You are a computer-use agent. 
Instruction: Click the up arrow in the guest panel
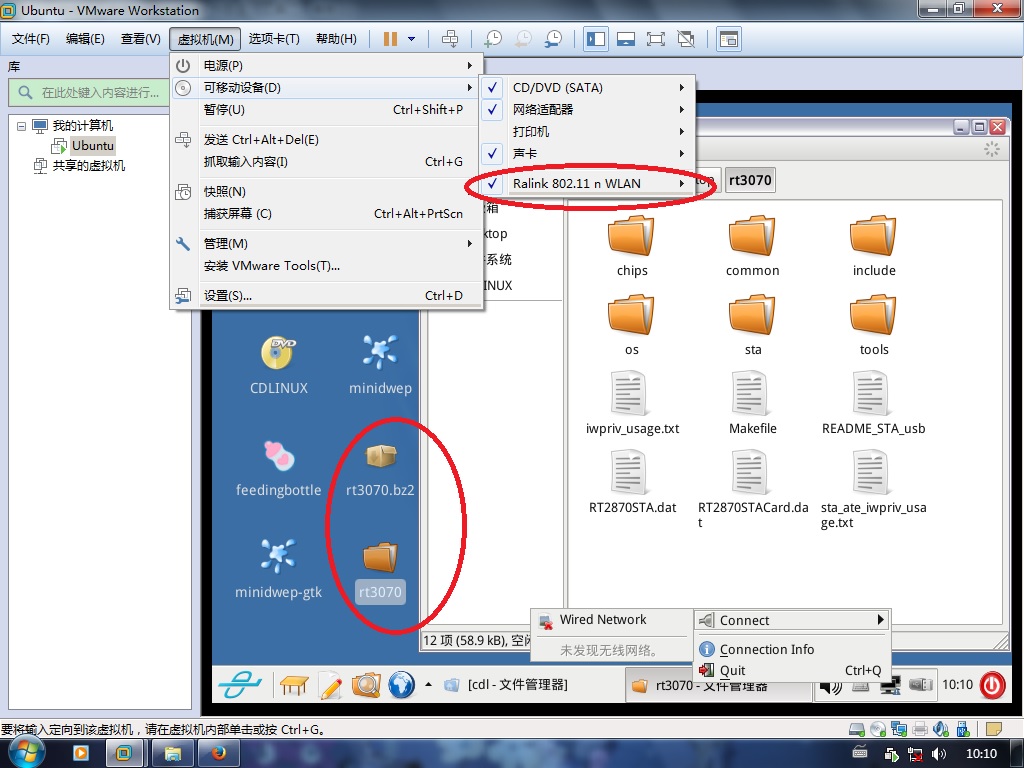pyautogui.click(x=428, y=685)
